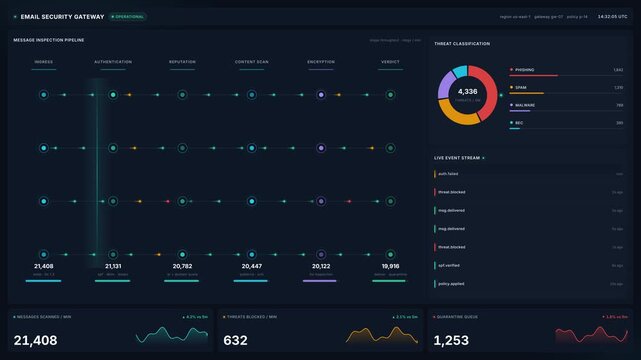Open the Quarantine Queue 1,253 value
Screen dimensions: 641x360
[451, 340]
